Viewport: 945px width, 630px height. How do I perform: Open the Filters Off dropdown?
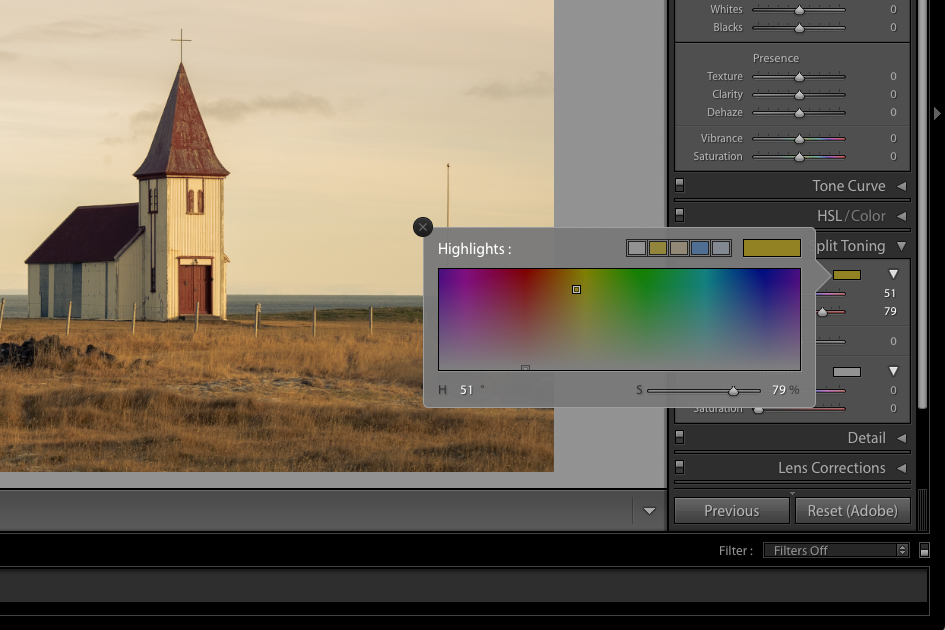pos(836,549)
